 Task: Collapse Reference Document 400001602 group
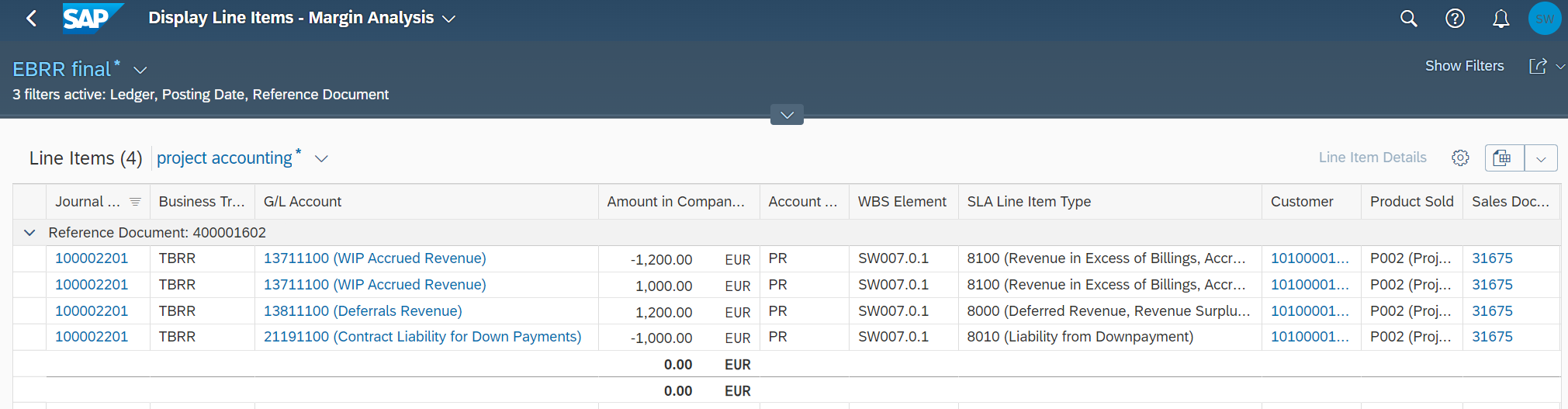click(x=29, y=233)
